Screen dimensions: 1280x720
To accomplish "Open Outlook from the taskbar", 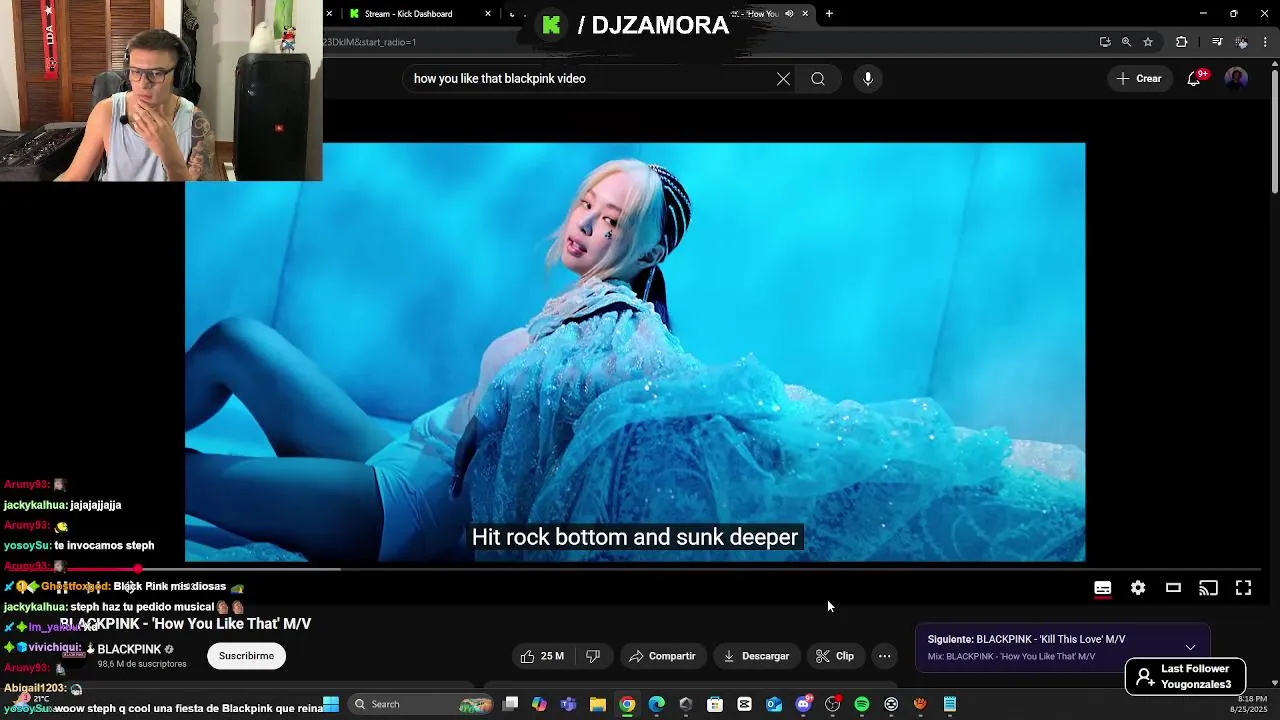I will (774, 704).
